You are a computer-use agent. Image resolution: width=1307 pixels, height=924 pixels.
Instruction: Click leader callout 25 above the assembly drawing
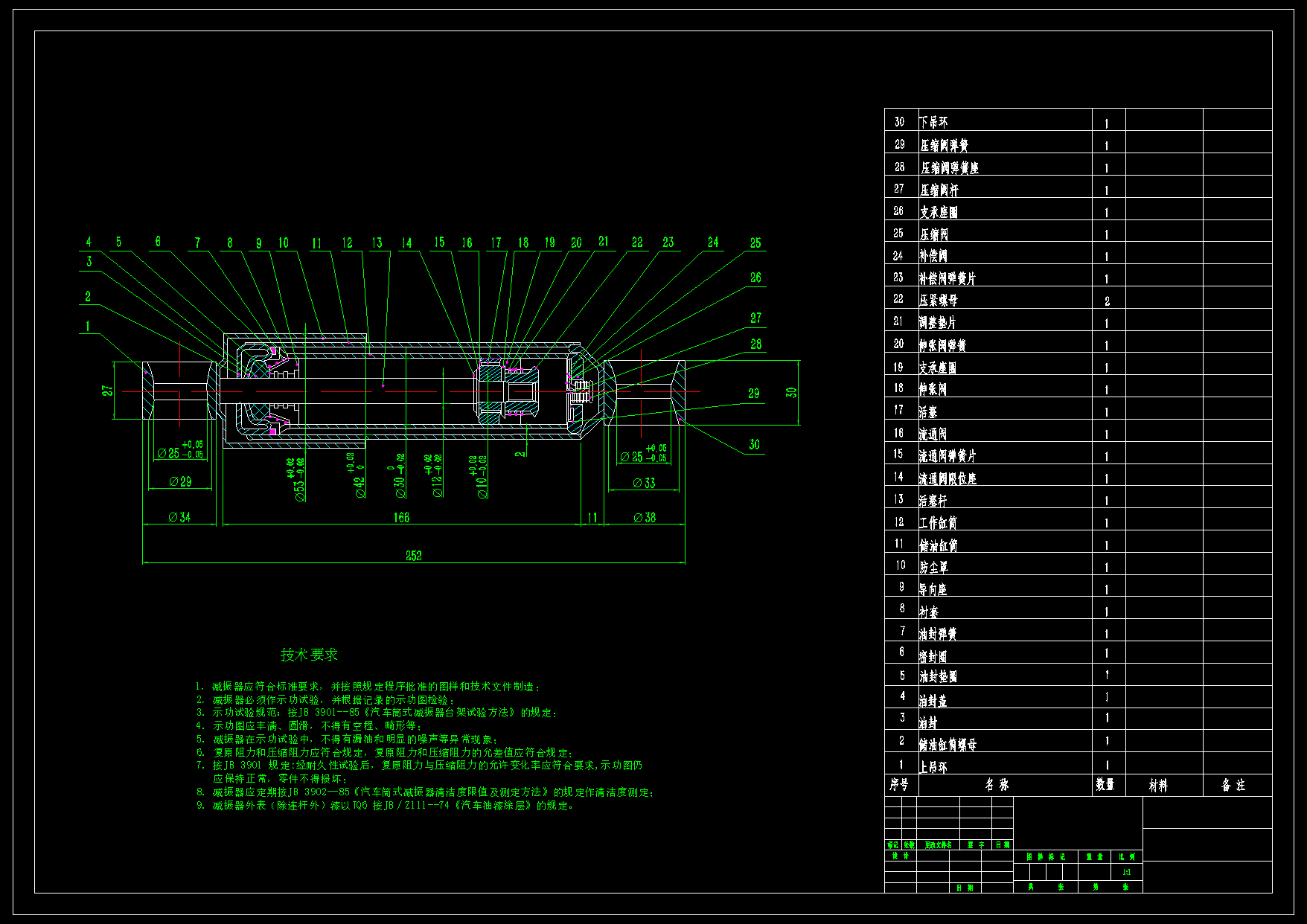point(755,243)
